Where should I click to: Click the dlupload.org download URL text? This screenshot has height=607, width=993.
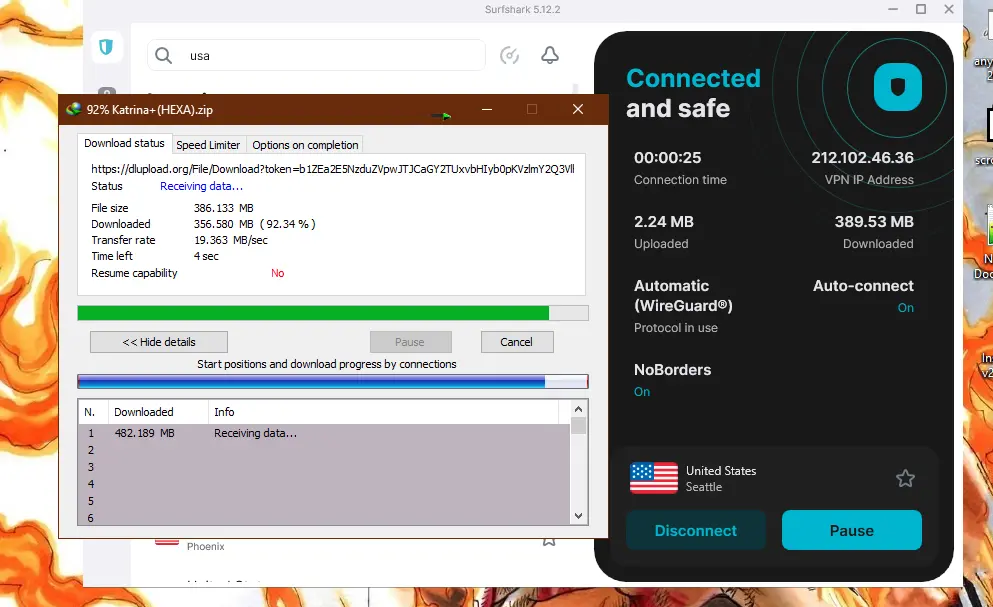coord(332,169)
